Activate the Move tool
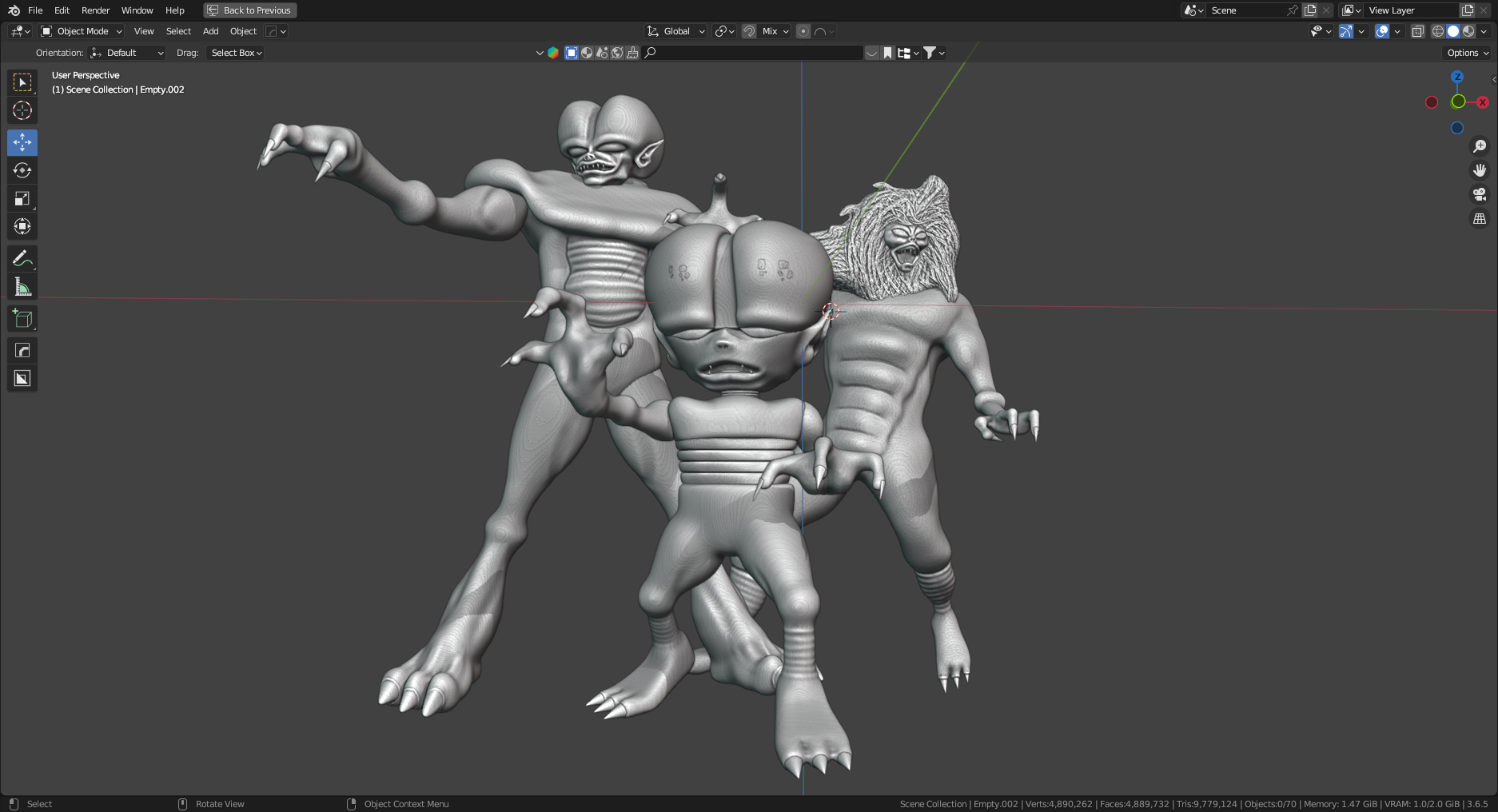Image resolution: width=1498 pixels, height=812 pixels. click(22, 143)
